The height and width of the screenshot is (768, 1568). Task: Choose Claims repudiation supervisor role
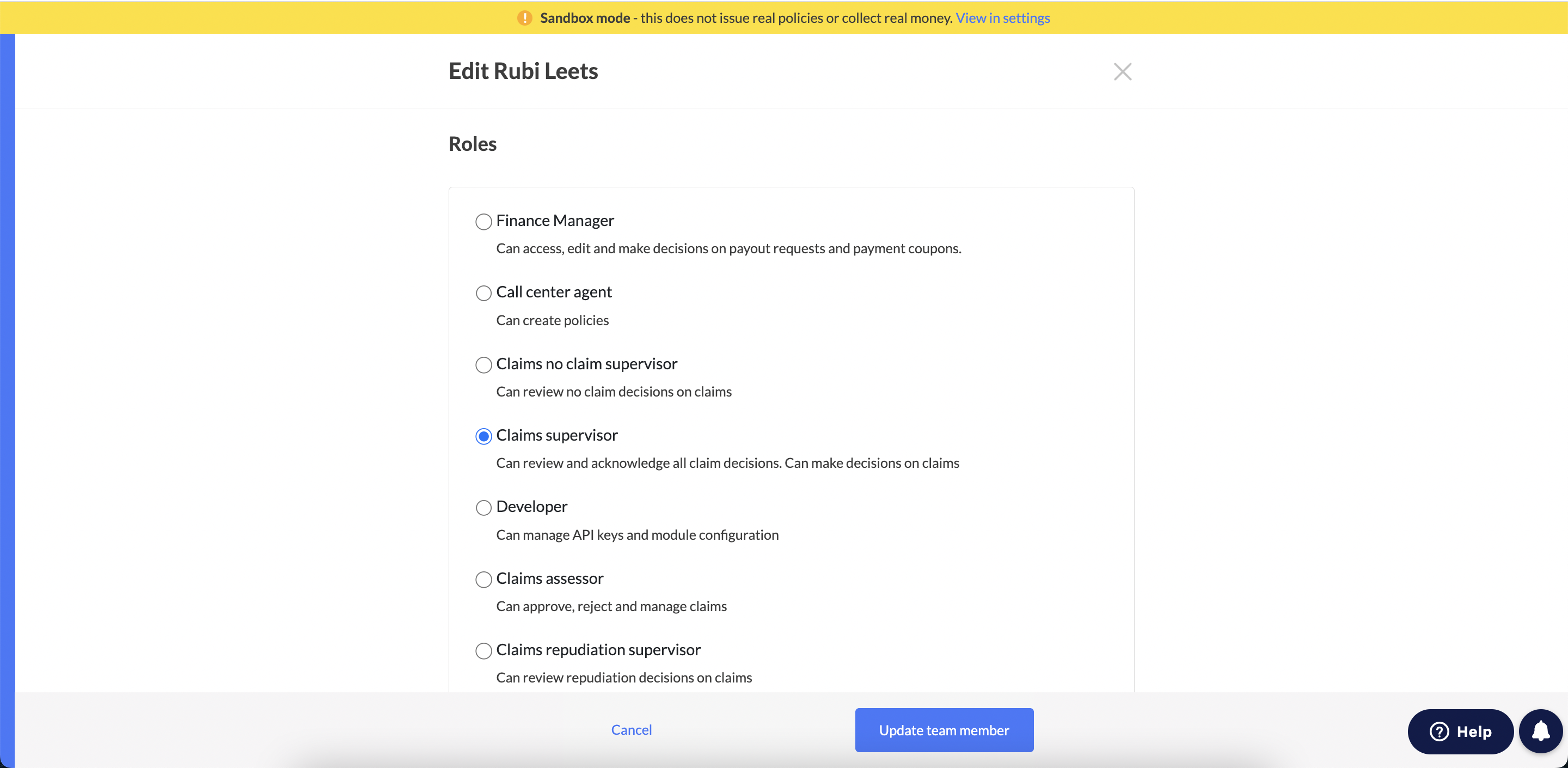point(483,650)
